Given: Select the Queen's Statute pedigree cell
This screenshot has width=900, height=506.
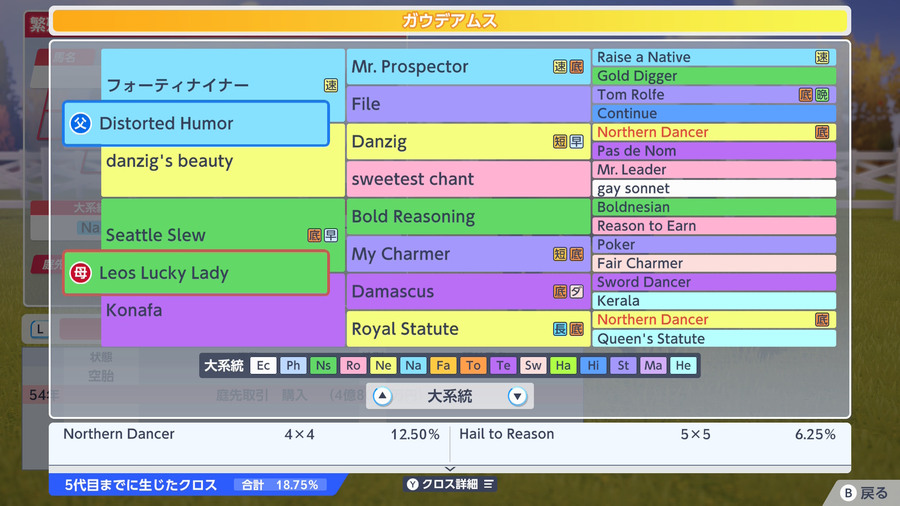Looking at the screenshot, I should click(714, 338).
